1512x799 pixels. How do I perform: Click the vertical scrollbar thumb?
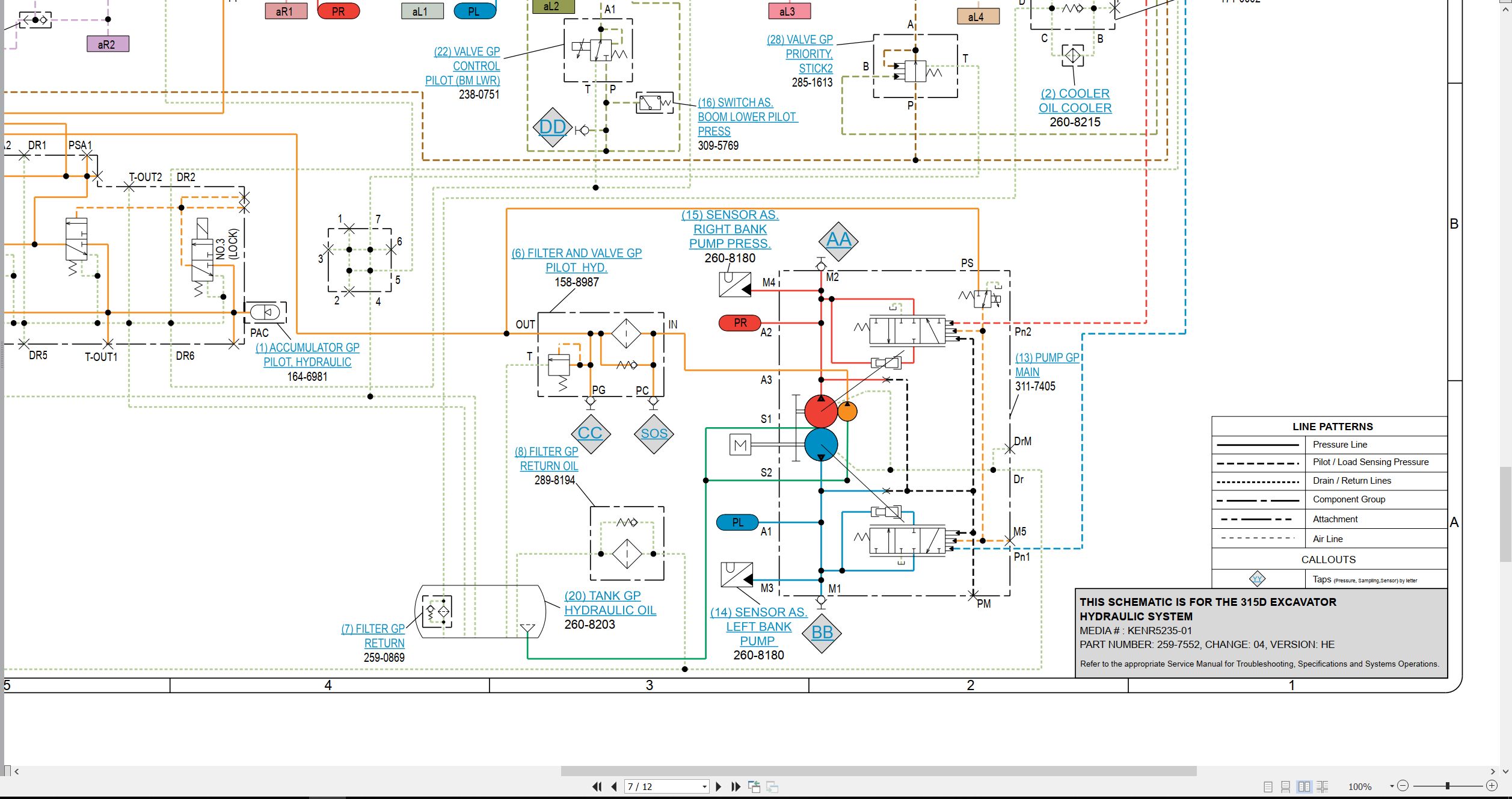(x=1505, y=514)
